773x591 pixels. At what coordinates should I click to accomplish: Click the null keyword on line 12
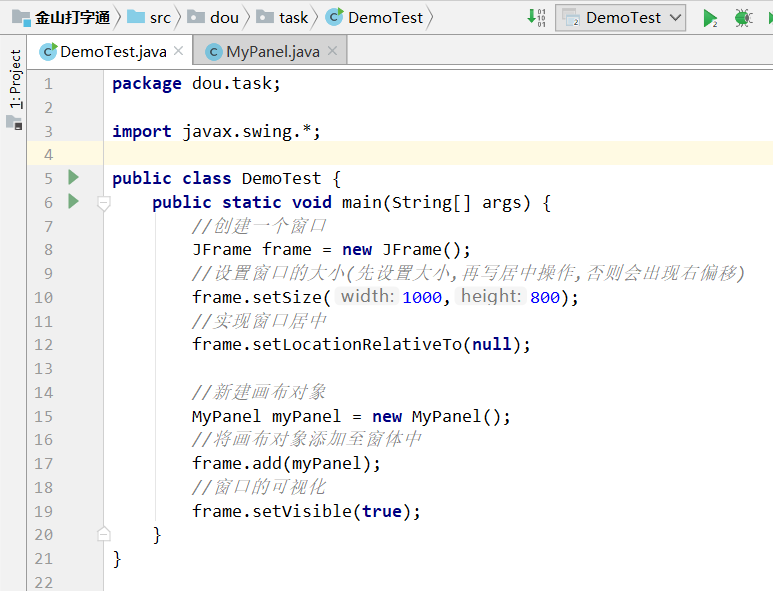point(492,344)
